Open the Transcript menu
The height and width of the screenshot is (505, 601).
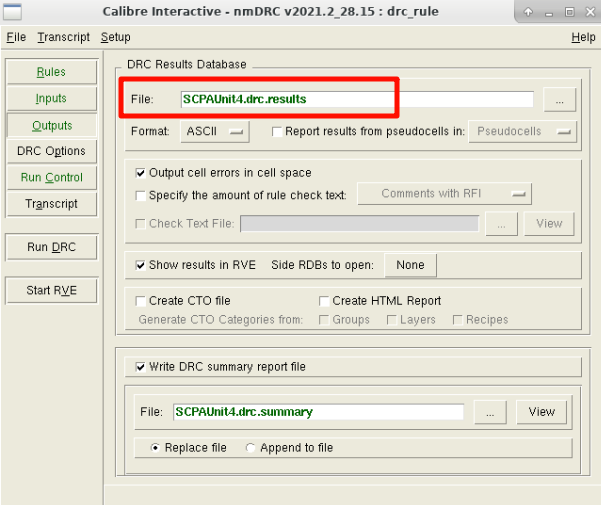[x=64, y=37]
